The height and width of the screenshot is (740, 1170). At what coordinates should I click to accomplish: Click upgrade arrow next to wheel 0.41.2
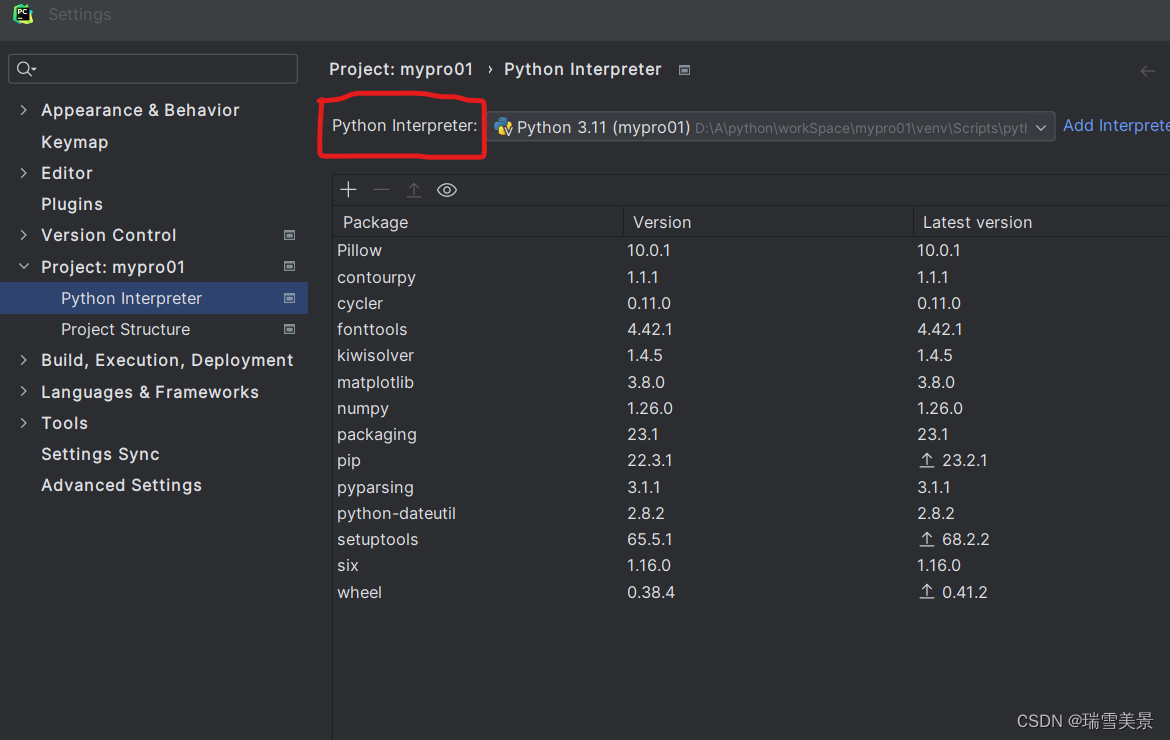tap(927, 592)
